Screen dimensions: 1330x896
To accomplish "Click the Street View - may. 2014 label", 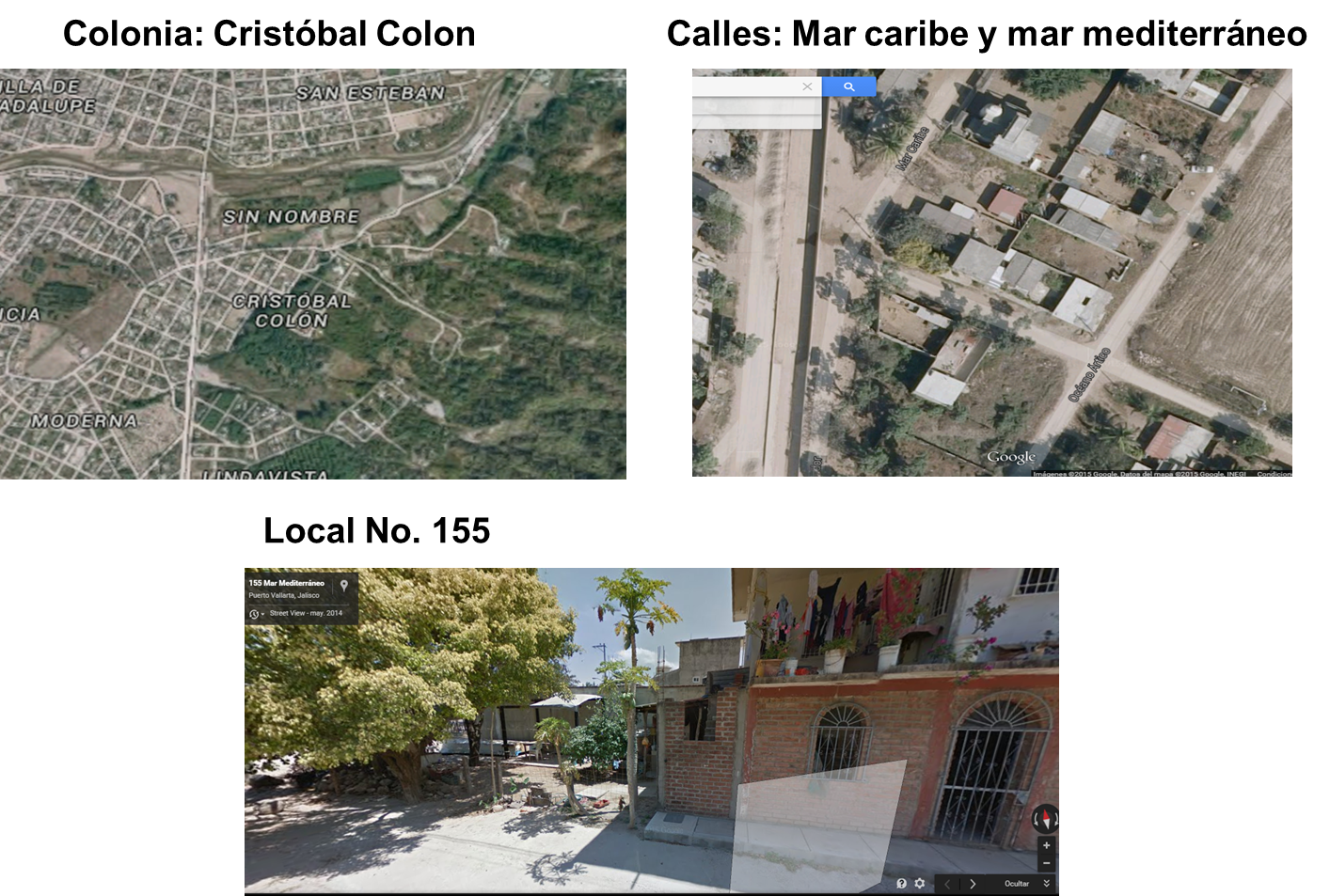I will [x=306, y=613].
